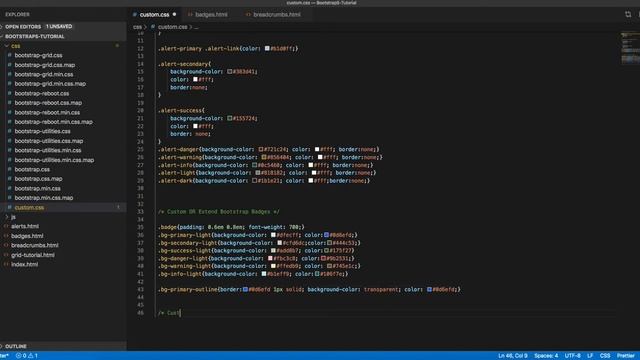Change indentation via Spaces: 4
Image resolution: width=640 pixels, height=360 pixels.
tap(546, 356)
